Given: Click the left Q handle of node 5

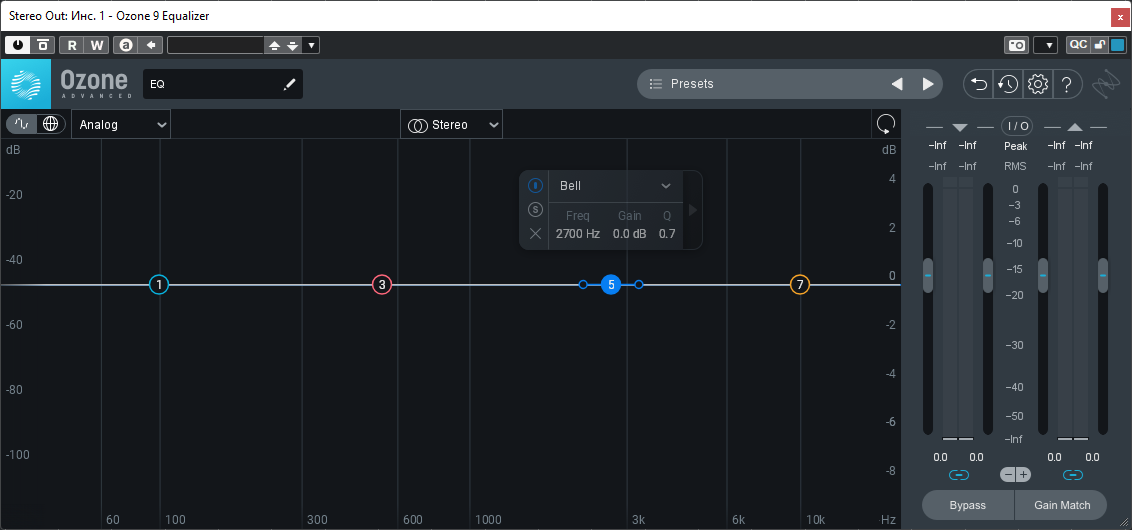Looking at the screenshot, I should 583,285.
